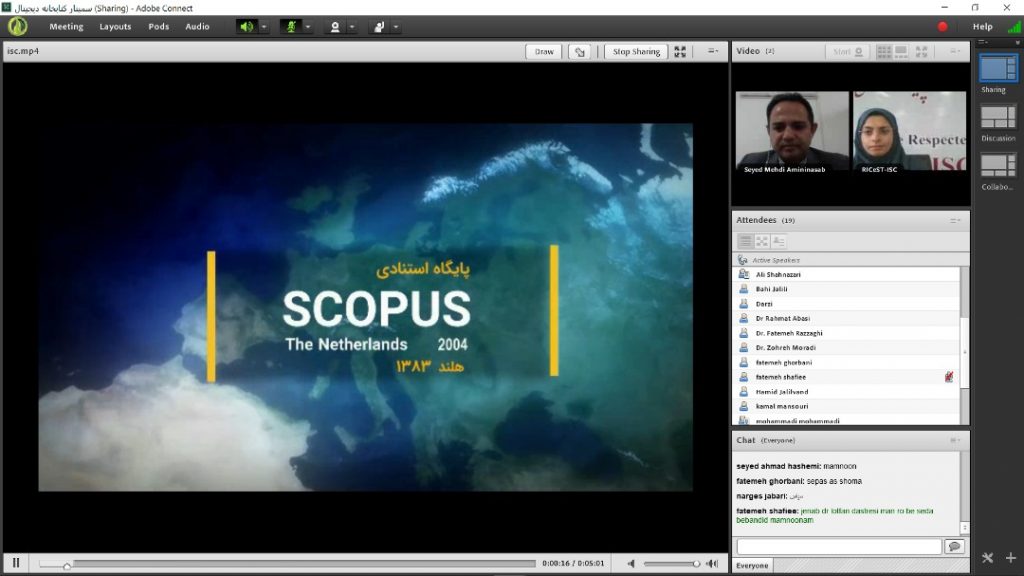Open the Attendees pod options menu icon

[955, 220]
